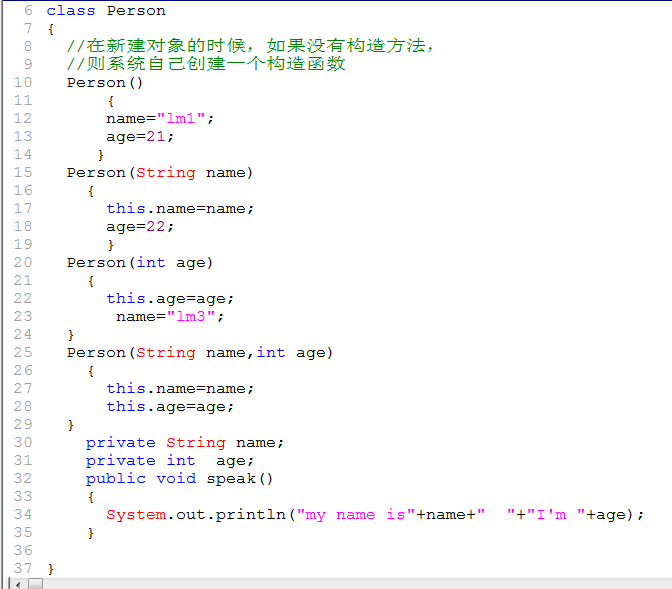Click line number 37 in gutter

pos(23,568)
